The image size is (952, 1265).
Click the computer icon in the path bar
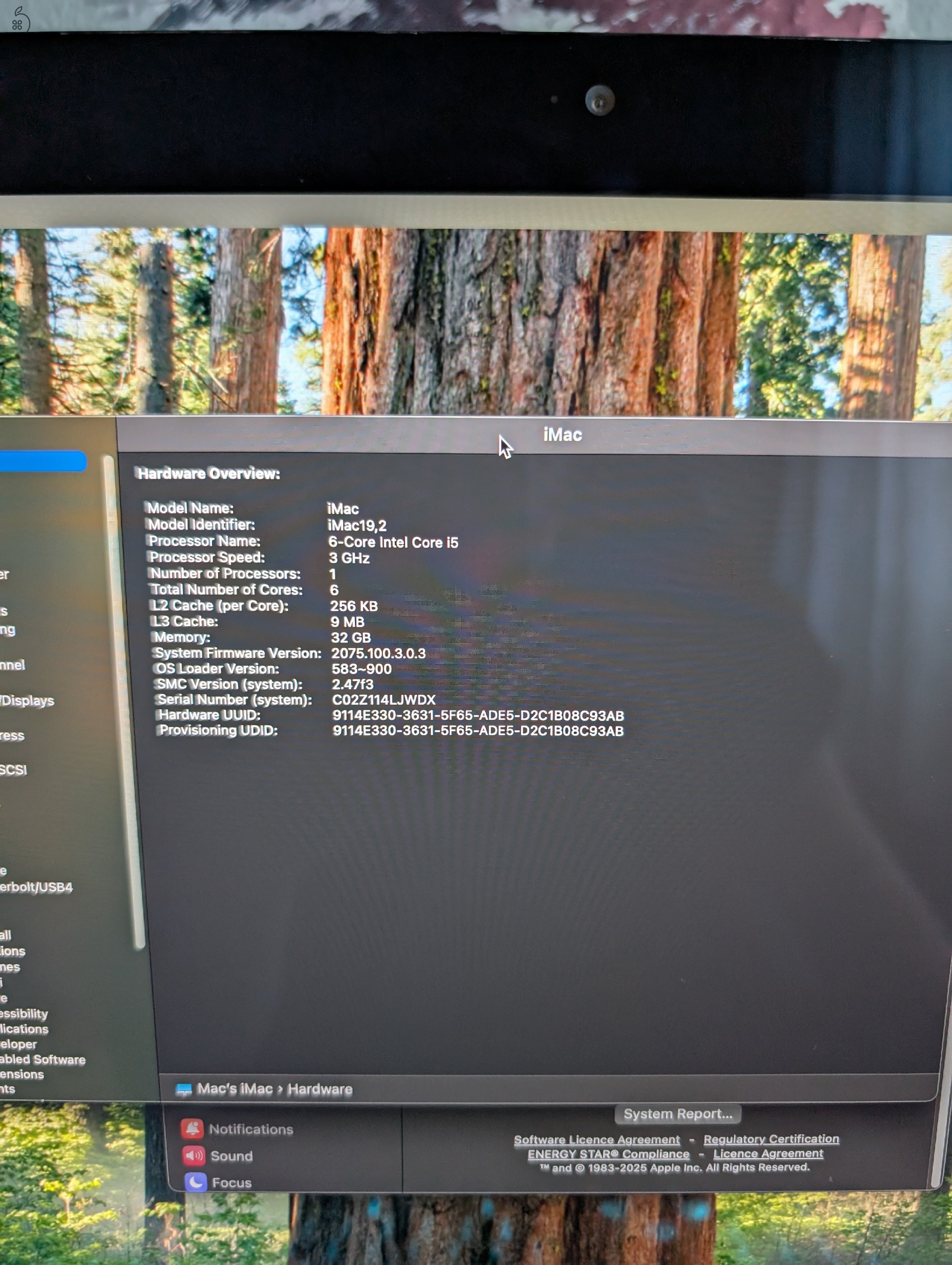(x=183, y=1089)
